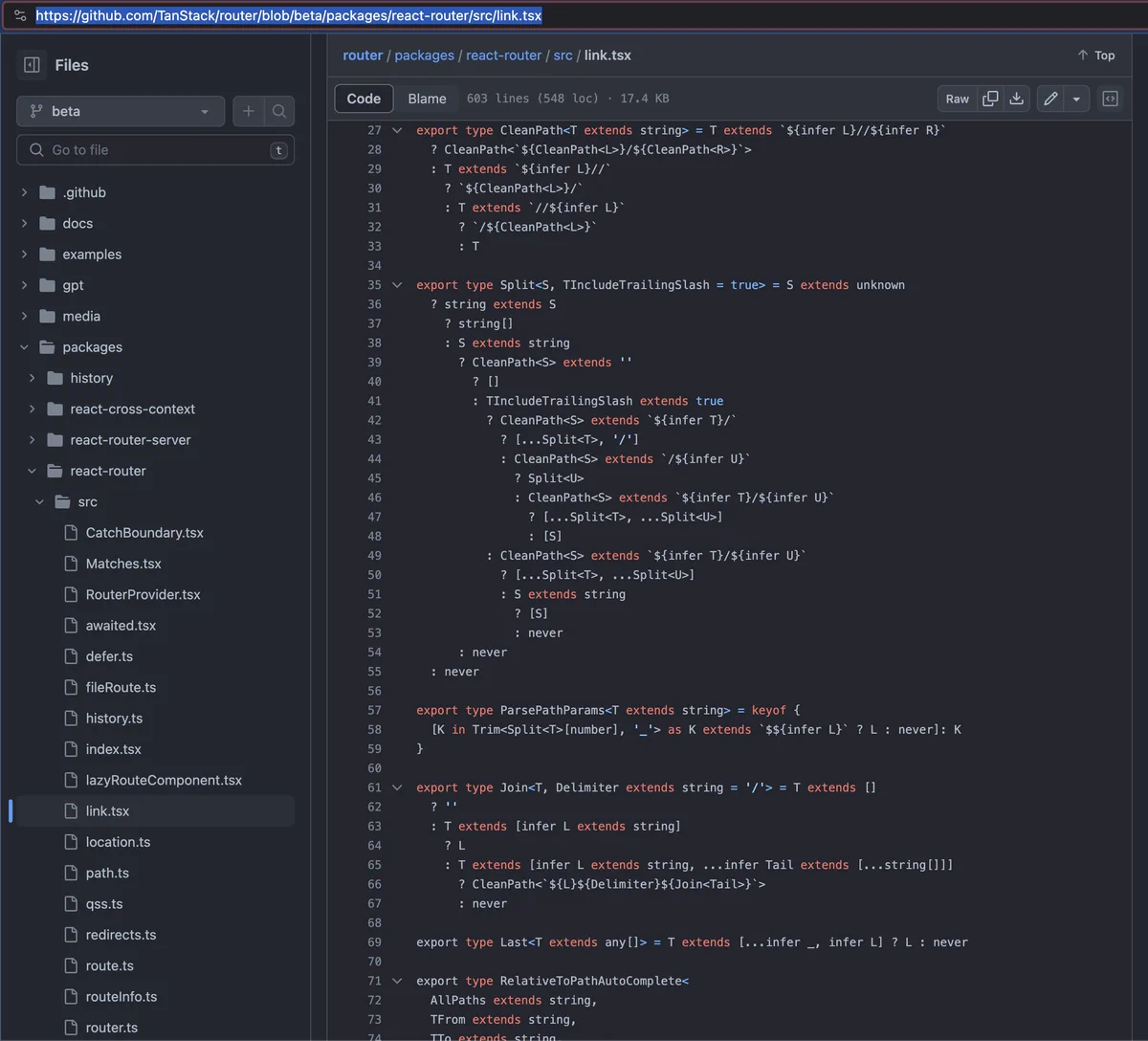This screenshot has width=1148, height=1041.
Task: Edit file with the pencil icon
Action: pos(1050,99)
